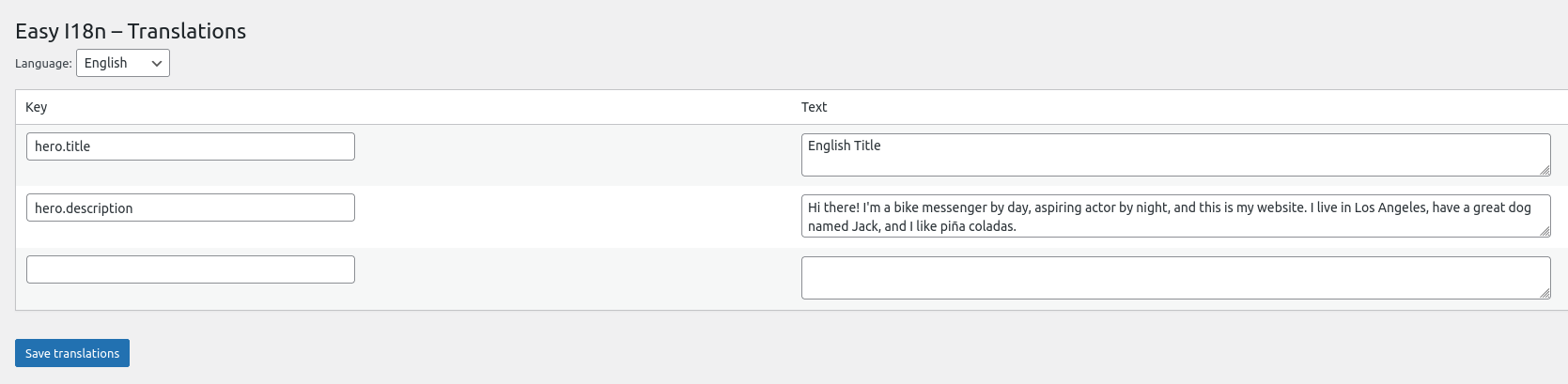Click into the hero description textarea

point(1174,217)
